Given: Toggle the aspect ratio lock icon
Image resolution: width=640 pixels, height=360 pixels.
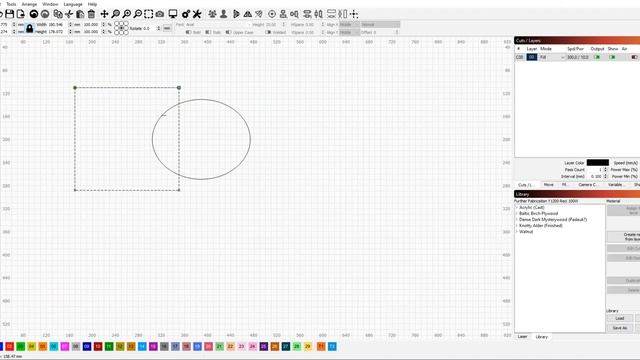Looking at the screenshot, I should click(29, 28).
